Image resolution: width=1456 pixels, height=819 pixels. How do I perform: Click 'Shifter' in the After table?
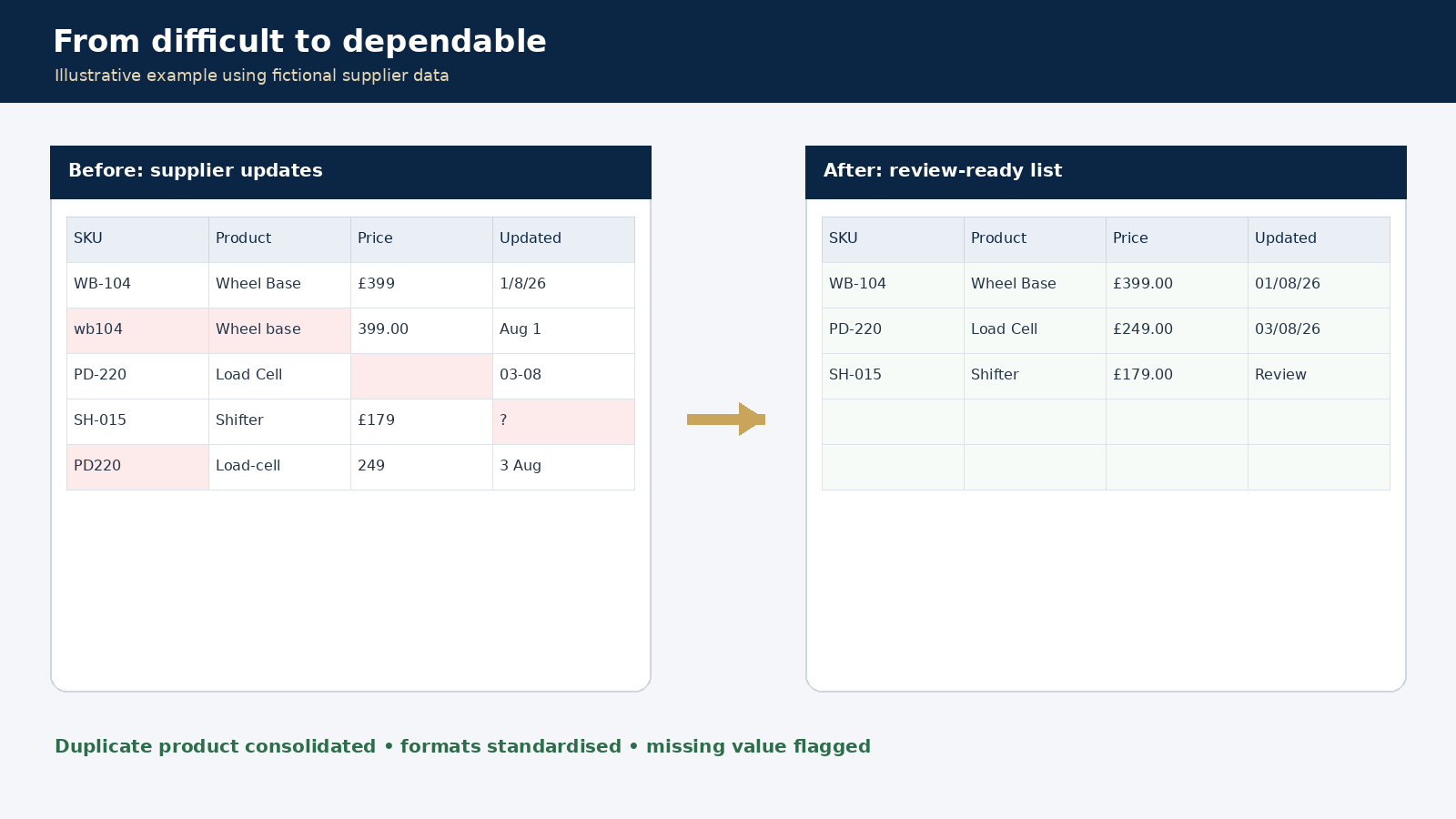[x=1035, y=376]
